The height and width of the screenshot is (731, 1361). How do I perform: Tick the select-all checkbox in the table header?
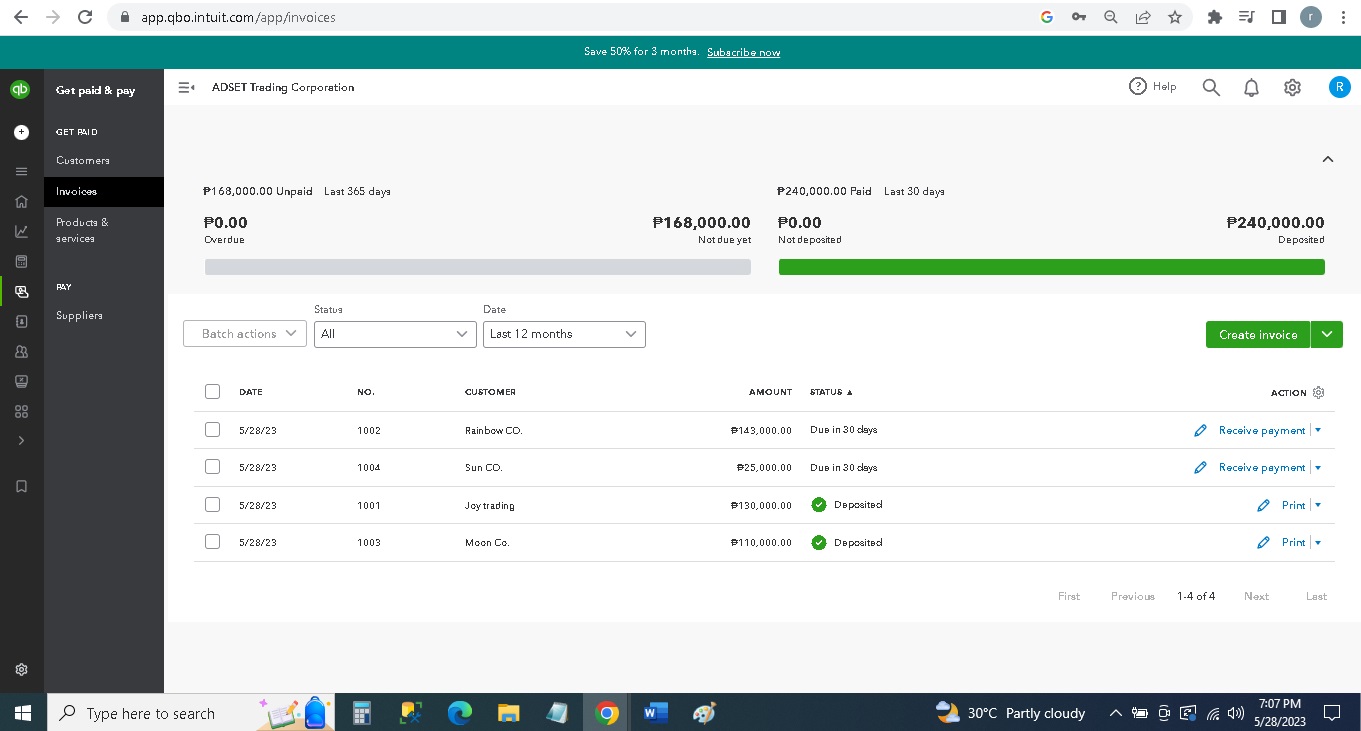[x=212, y=392]
